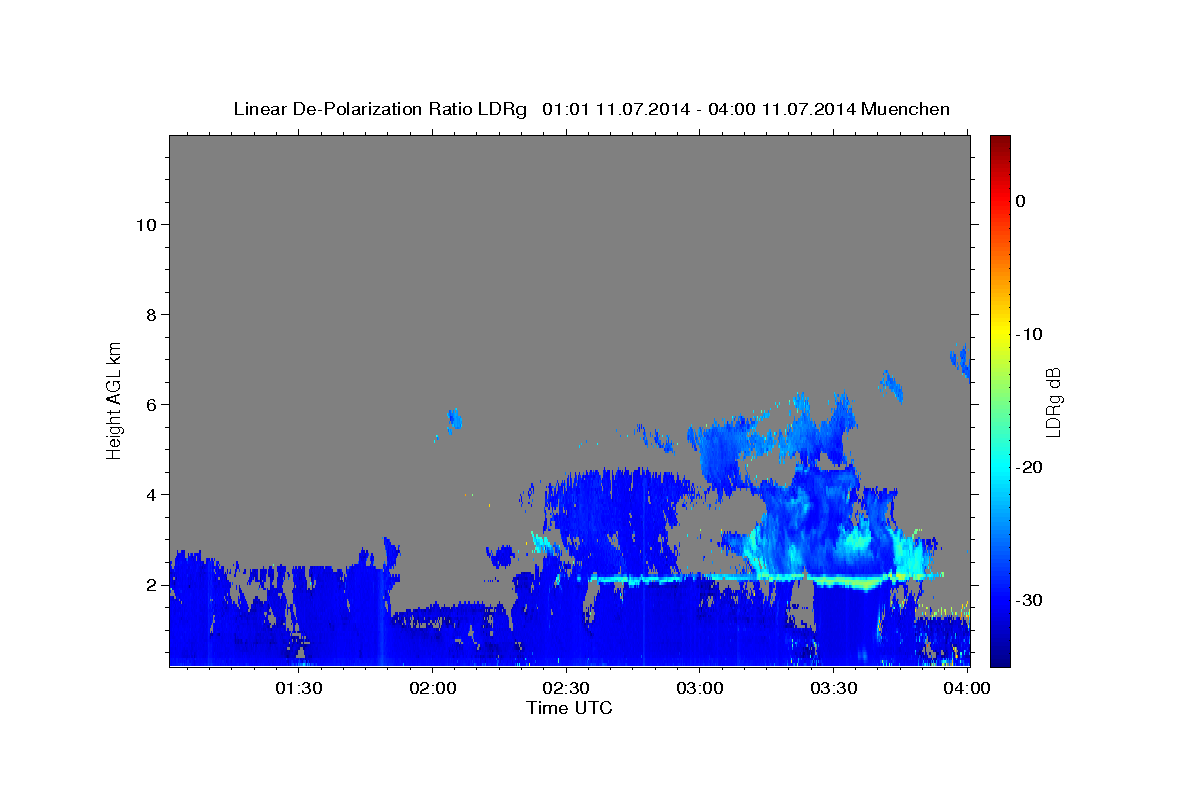The height and width of the screenshot is (800, 1200).
Task: Click the height tick label 6
Action: coord(150,404)
